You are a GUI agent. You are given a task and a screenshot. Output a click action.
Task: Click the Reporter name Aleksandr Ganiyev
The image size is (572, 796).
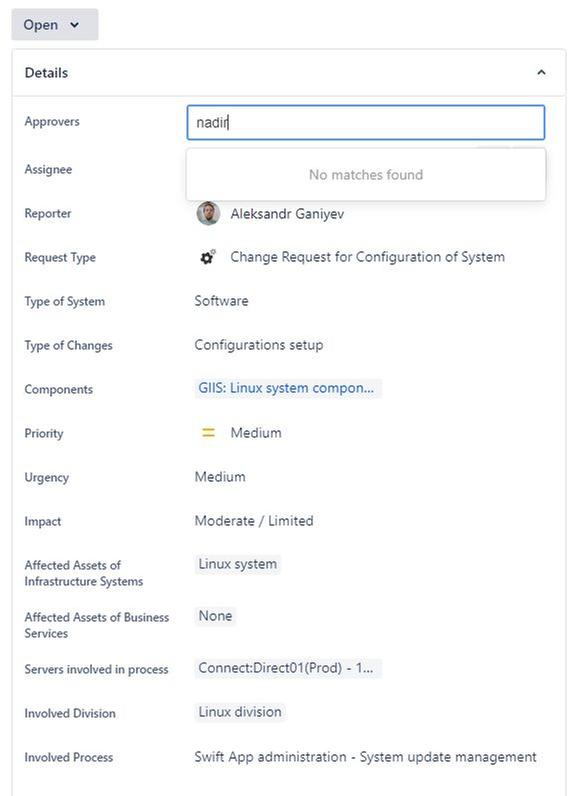point(287,214)
